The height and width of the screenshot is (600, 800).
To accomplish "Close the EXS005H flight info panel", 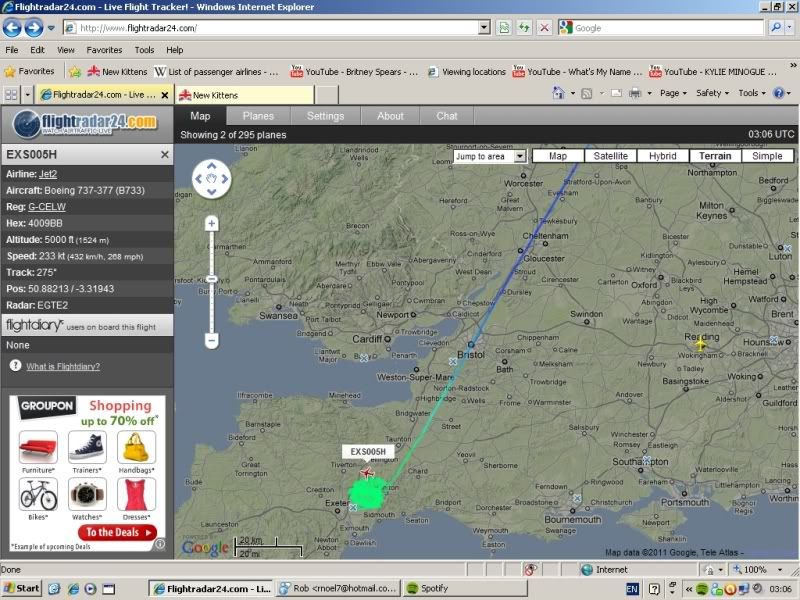I will pyautogui.click(x=166, y=154).
